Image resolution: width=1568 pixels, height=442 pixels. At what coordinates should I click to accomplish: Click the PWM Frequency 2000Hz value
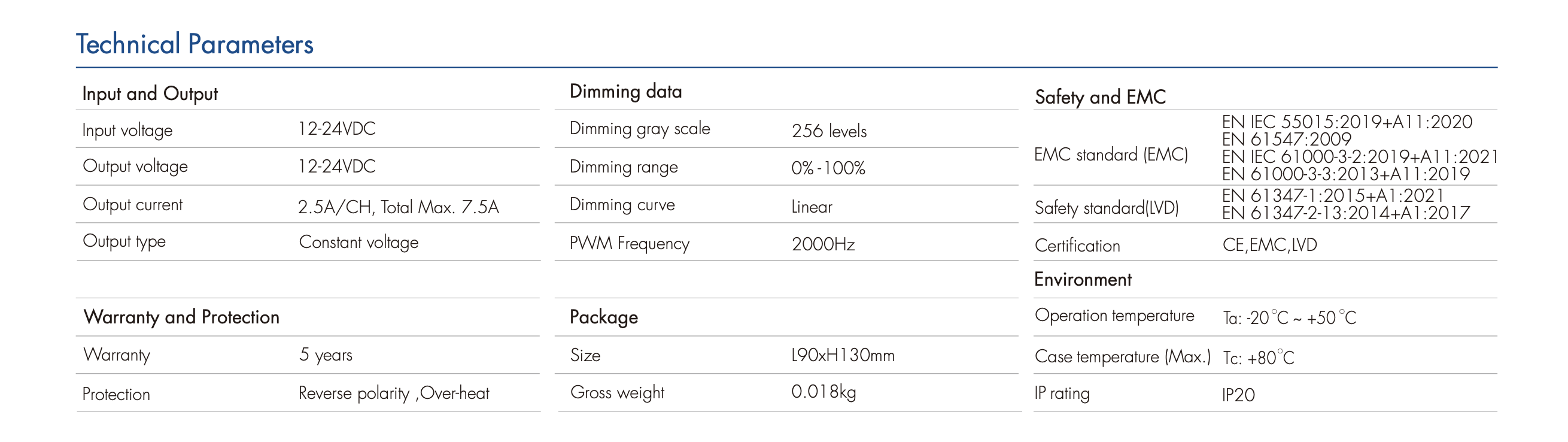click(823, 244)
